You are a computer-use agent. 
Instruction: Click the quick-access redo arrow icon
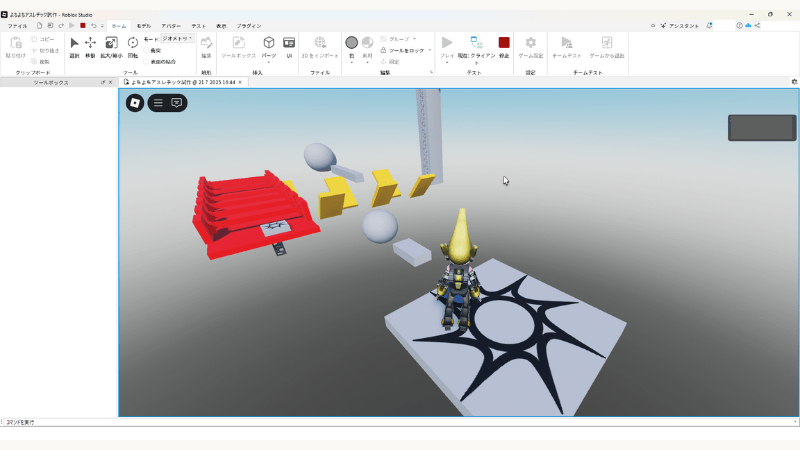click(61, 26)
